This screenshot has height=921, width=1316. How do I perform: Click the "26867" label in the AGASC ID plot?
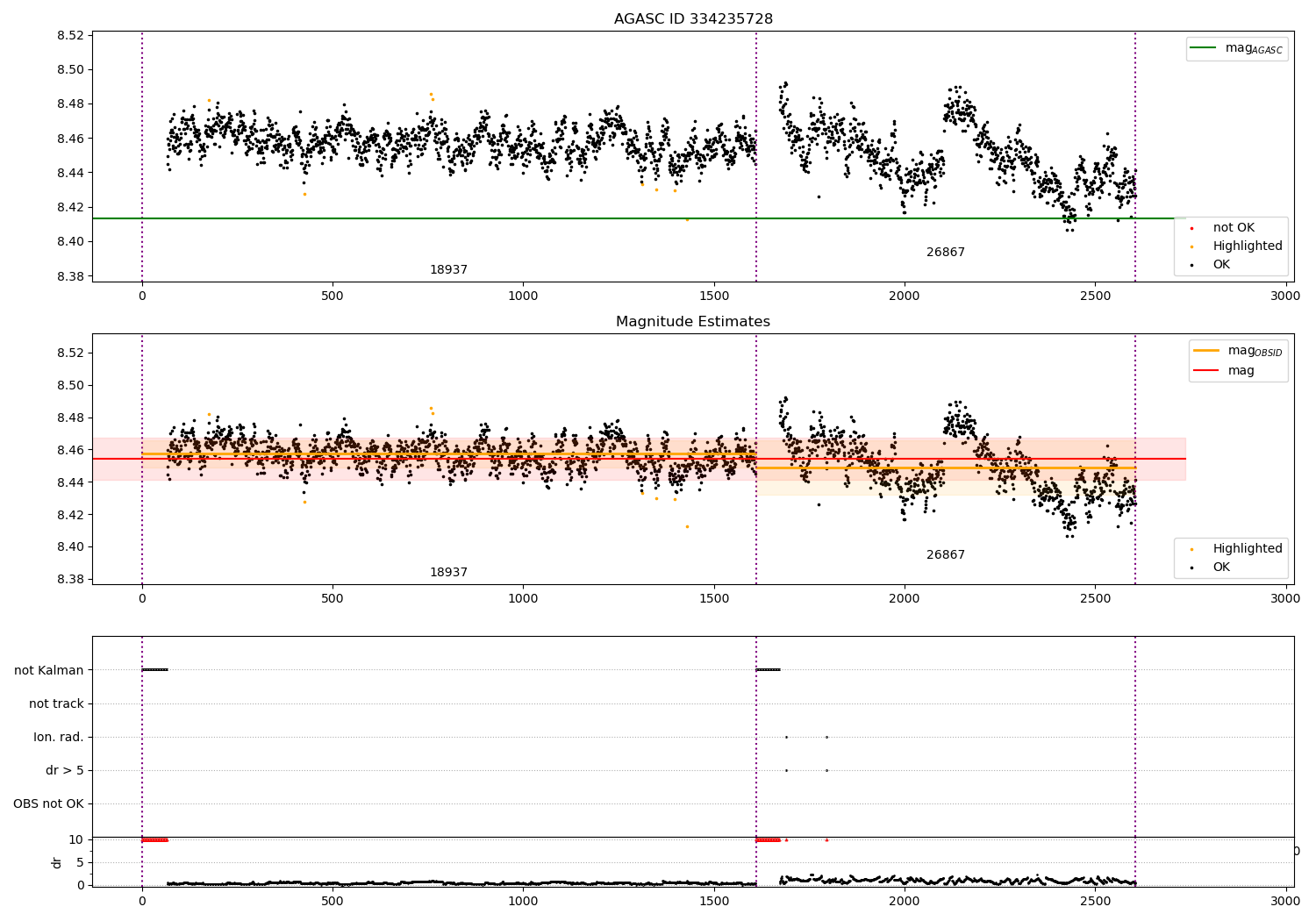pyautogui.click(x=946, y=253)
